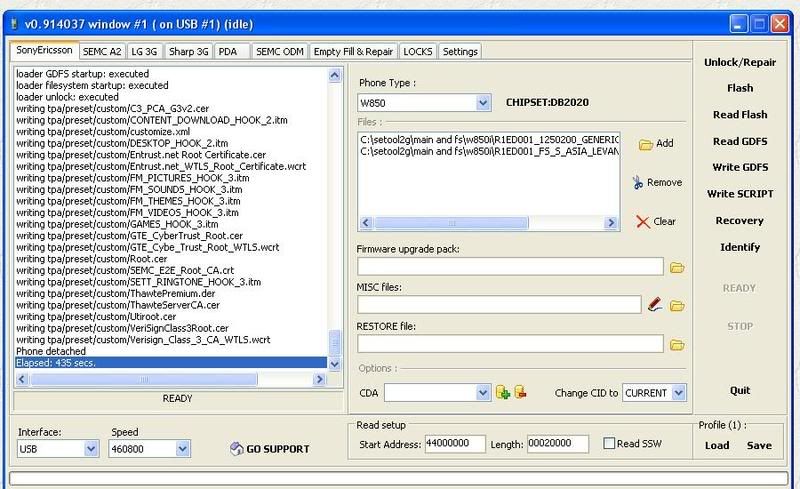Switch to the LG 3G tab

coord(144,52)
